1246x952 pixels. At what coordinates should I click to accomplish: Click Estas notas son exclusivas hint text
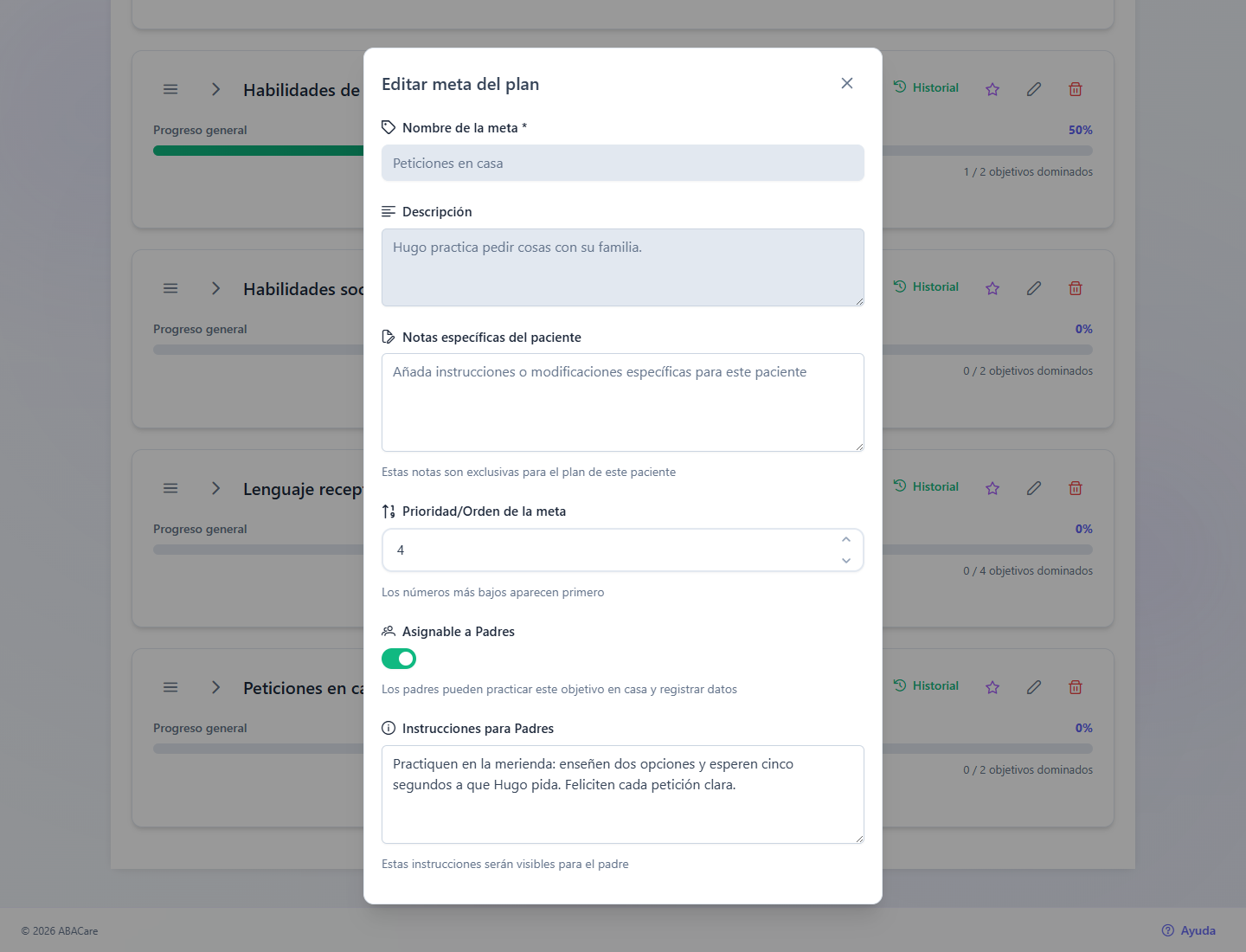click(529, 472)
